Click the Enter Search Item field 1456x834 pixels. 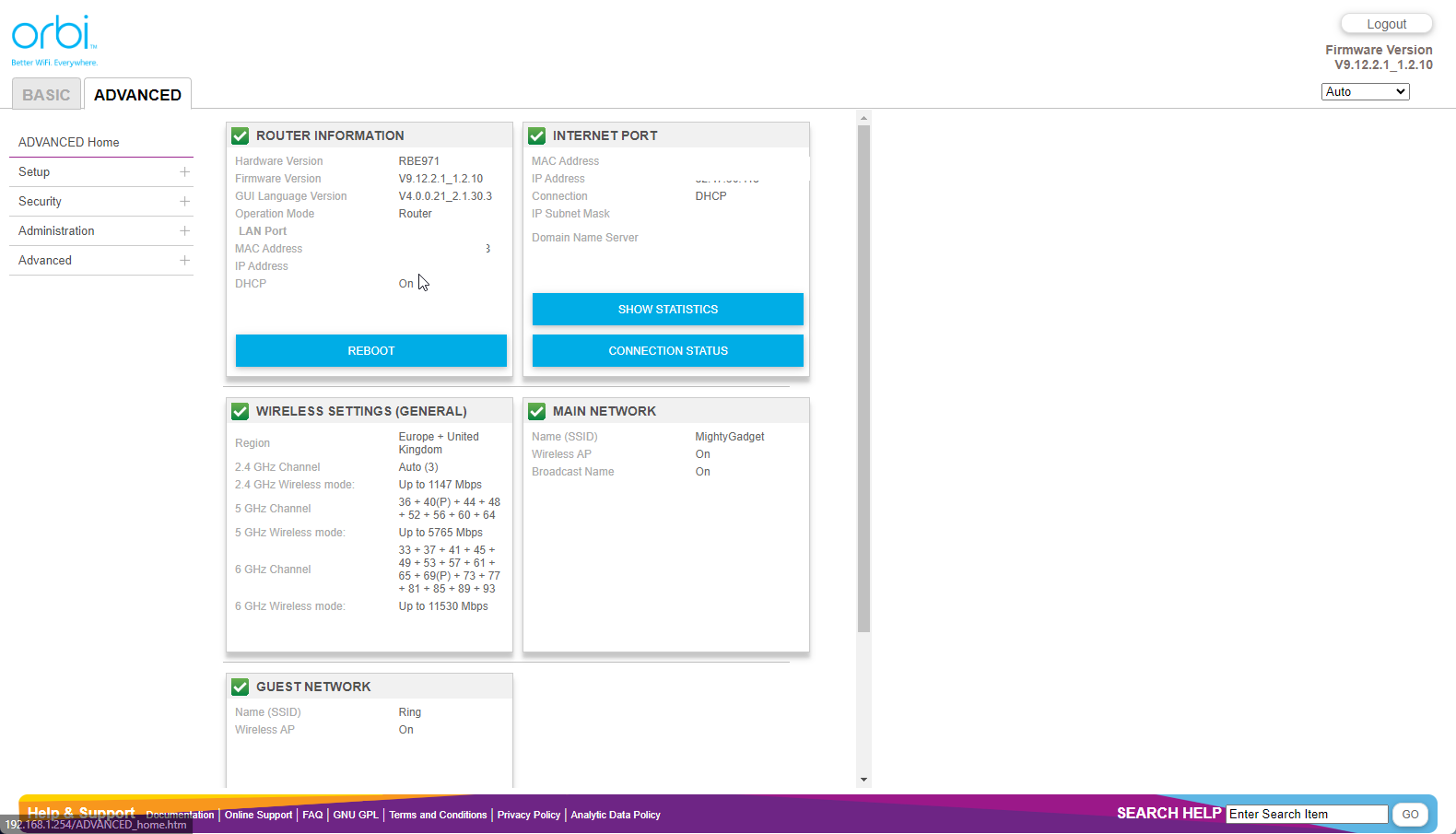pos(1306,815)
